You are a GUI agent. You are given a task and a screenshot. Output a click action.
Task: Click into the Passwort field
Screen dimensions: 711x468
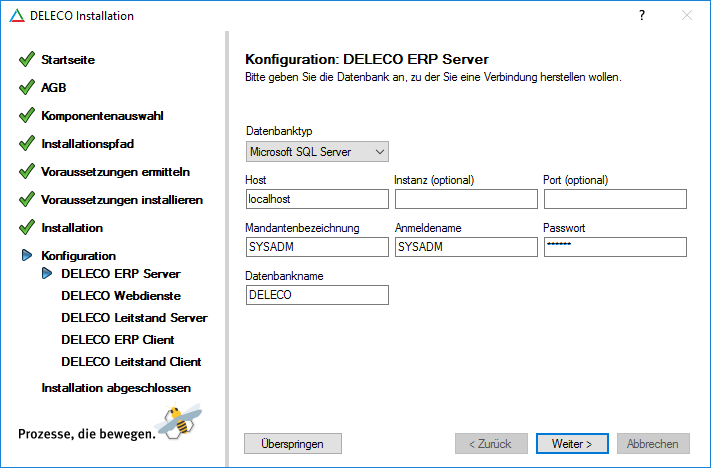(615, 247)
